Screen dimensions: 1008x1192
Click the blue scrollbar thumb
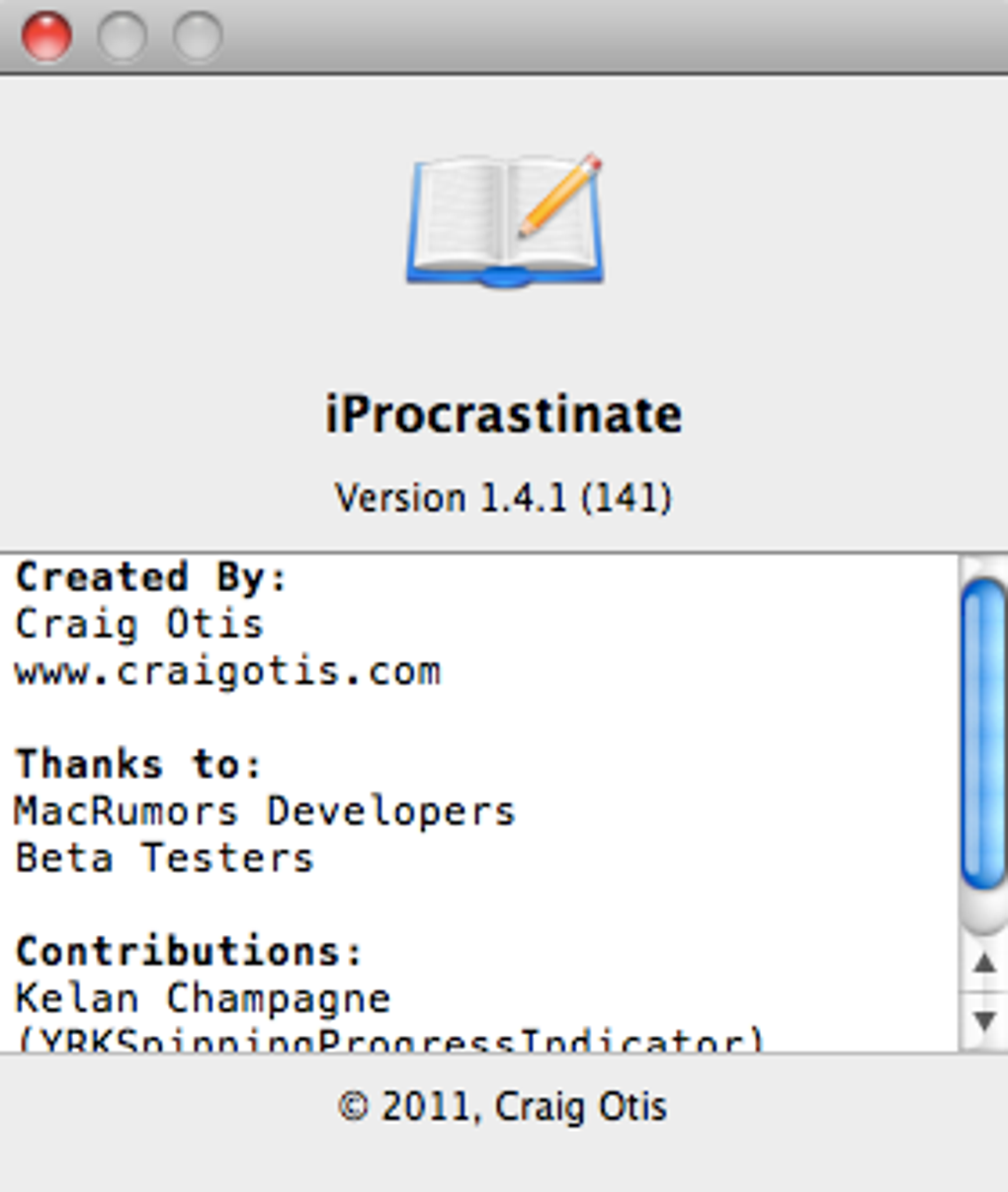pos(983,733)
